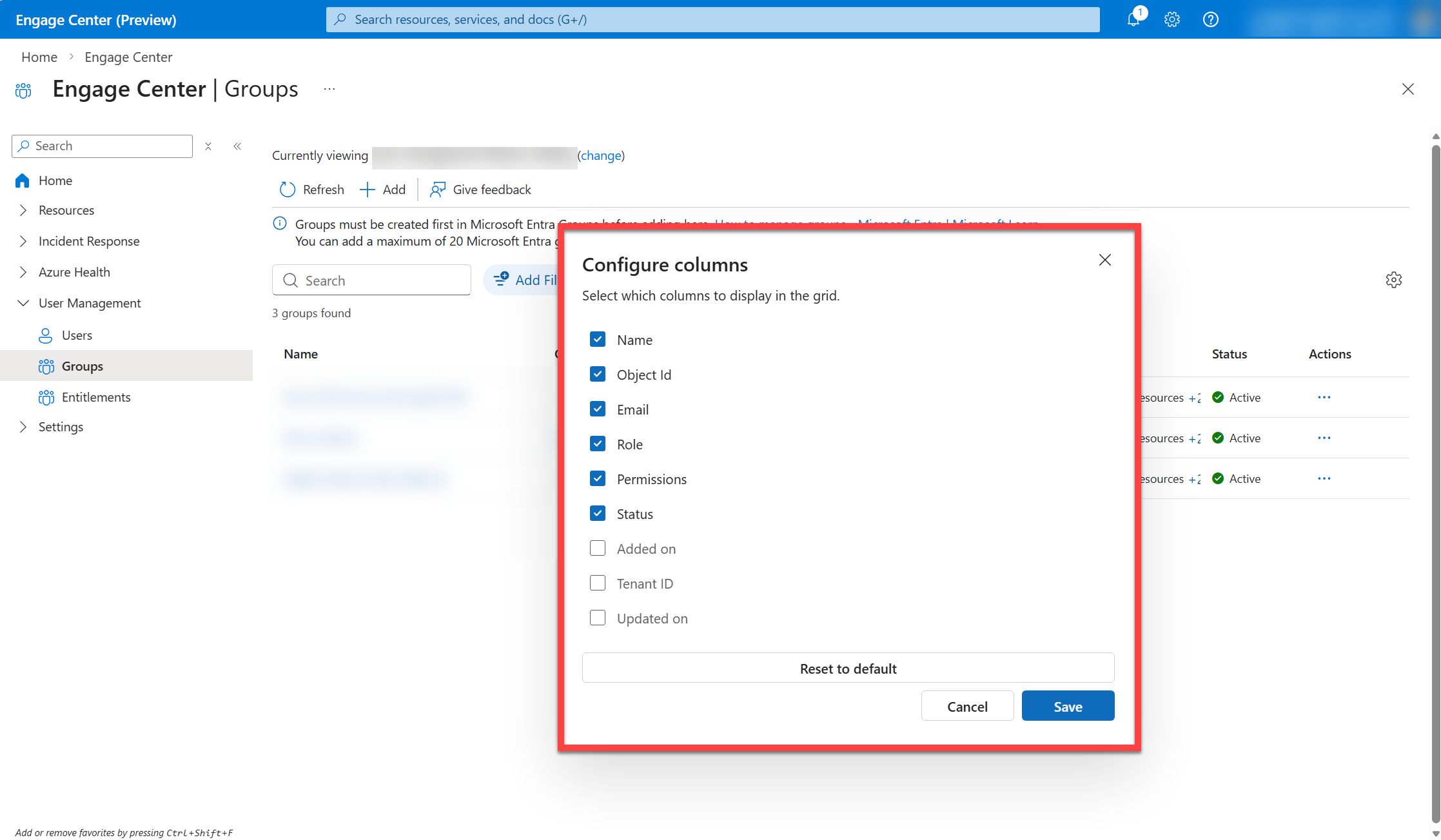The width and height of the screenshot is (1441, 840).
Task: Open the notifications bell icon
Action: pyautogui.click(x=1133, y=19)
